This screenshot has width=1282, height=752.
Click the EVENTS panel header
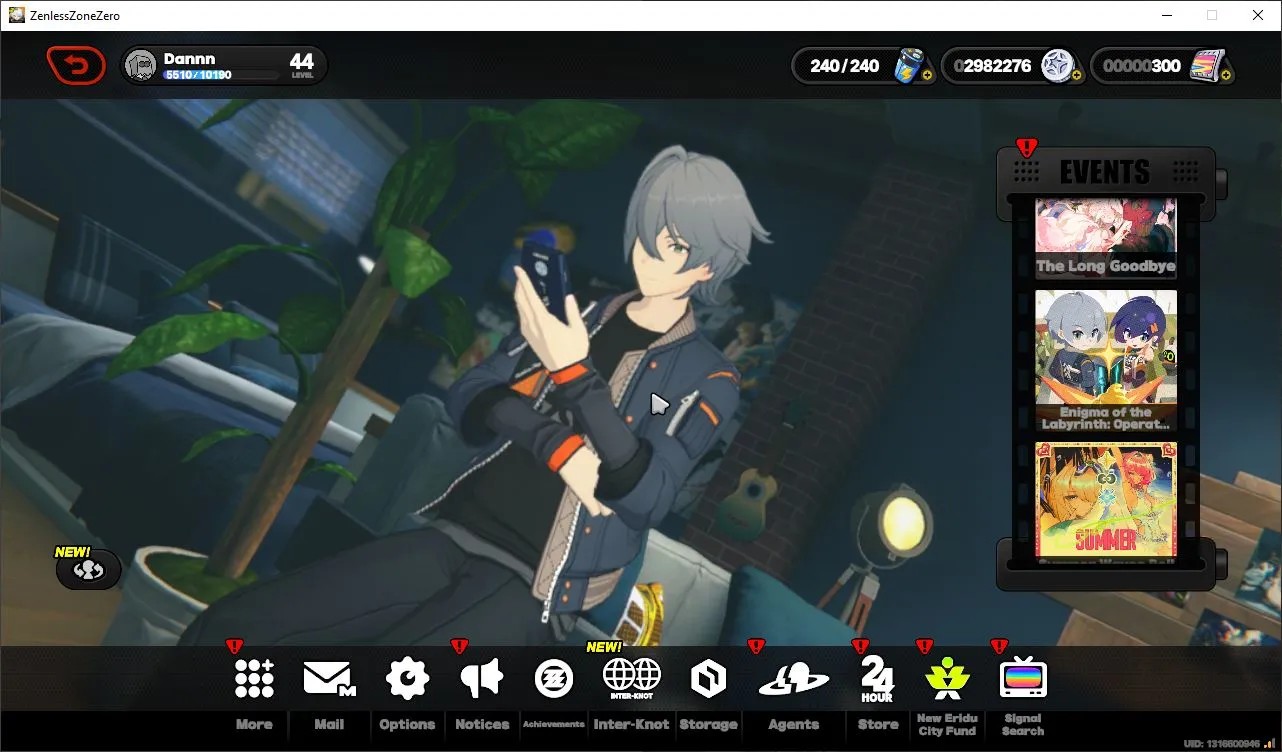point(1105,172)
